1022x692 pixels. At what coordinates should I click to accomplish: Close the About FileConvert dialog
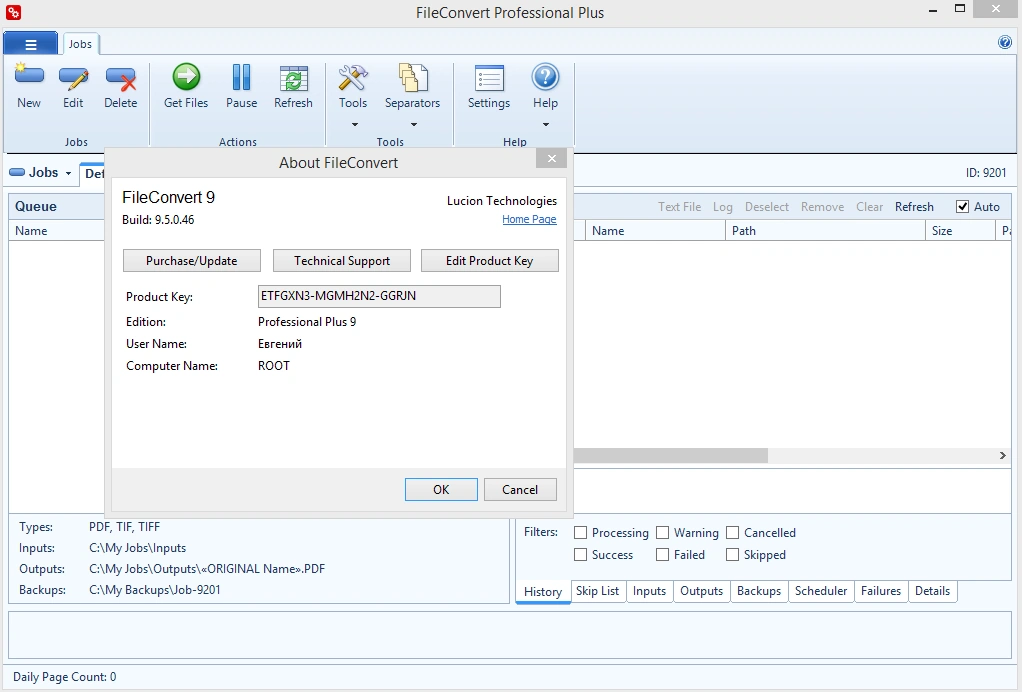pyautogui.click(x=551, y=158)
